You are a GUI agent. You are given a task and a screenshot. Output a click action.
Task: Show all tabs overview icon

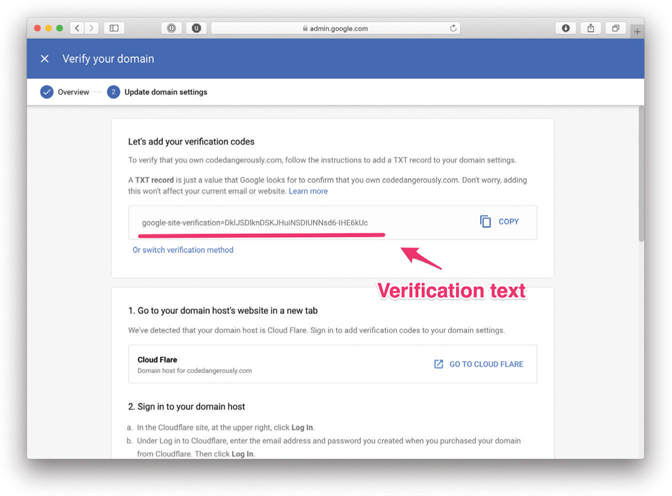(616, 28)
